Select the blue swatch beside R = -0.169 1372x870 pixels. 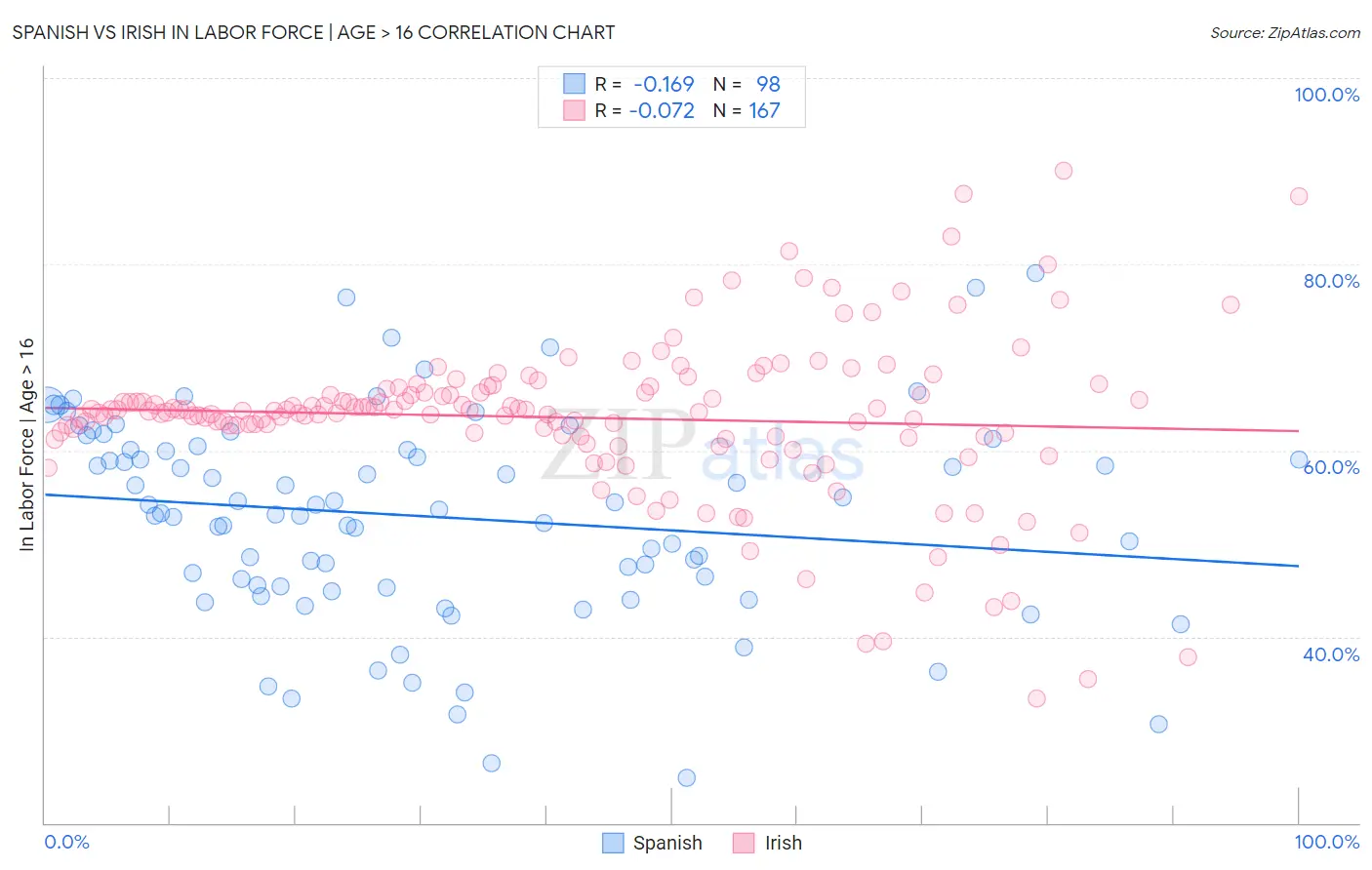pyautogui.click(x=574, y=84)
